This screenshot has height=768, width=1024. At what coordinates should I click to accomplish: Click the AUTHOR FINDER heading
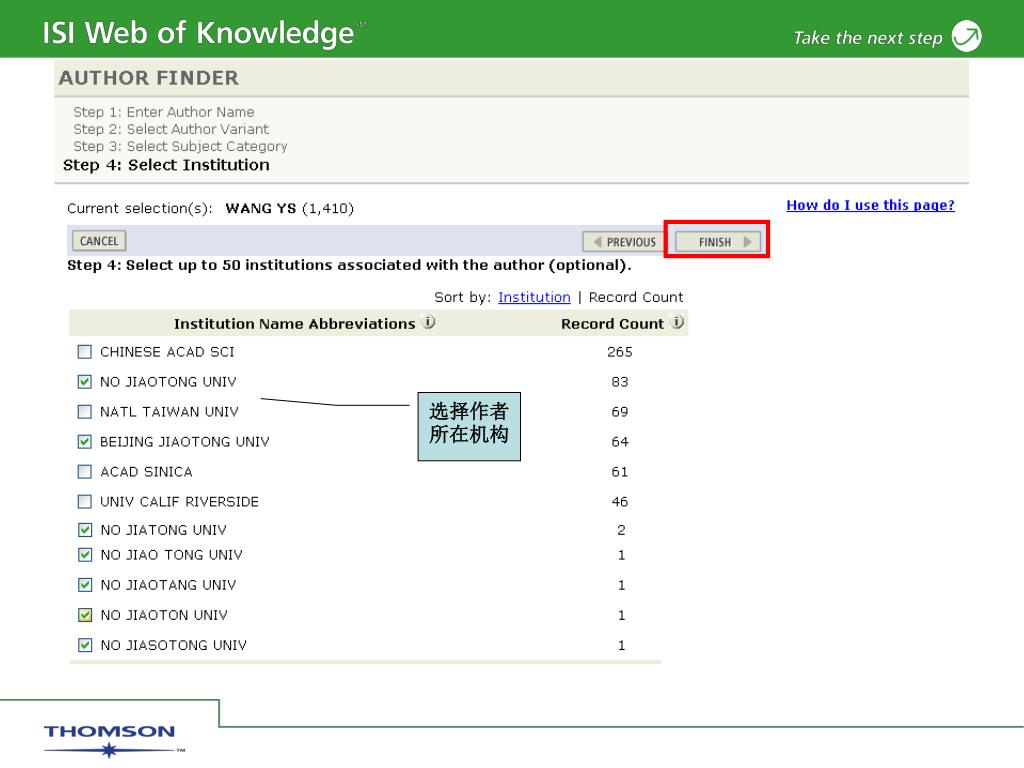pos(149,78)
